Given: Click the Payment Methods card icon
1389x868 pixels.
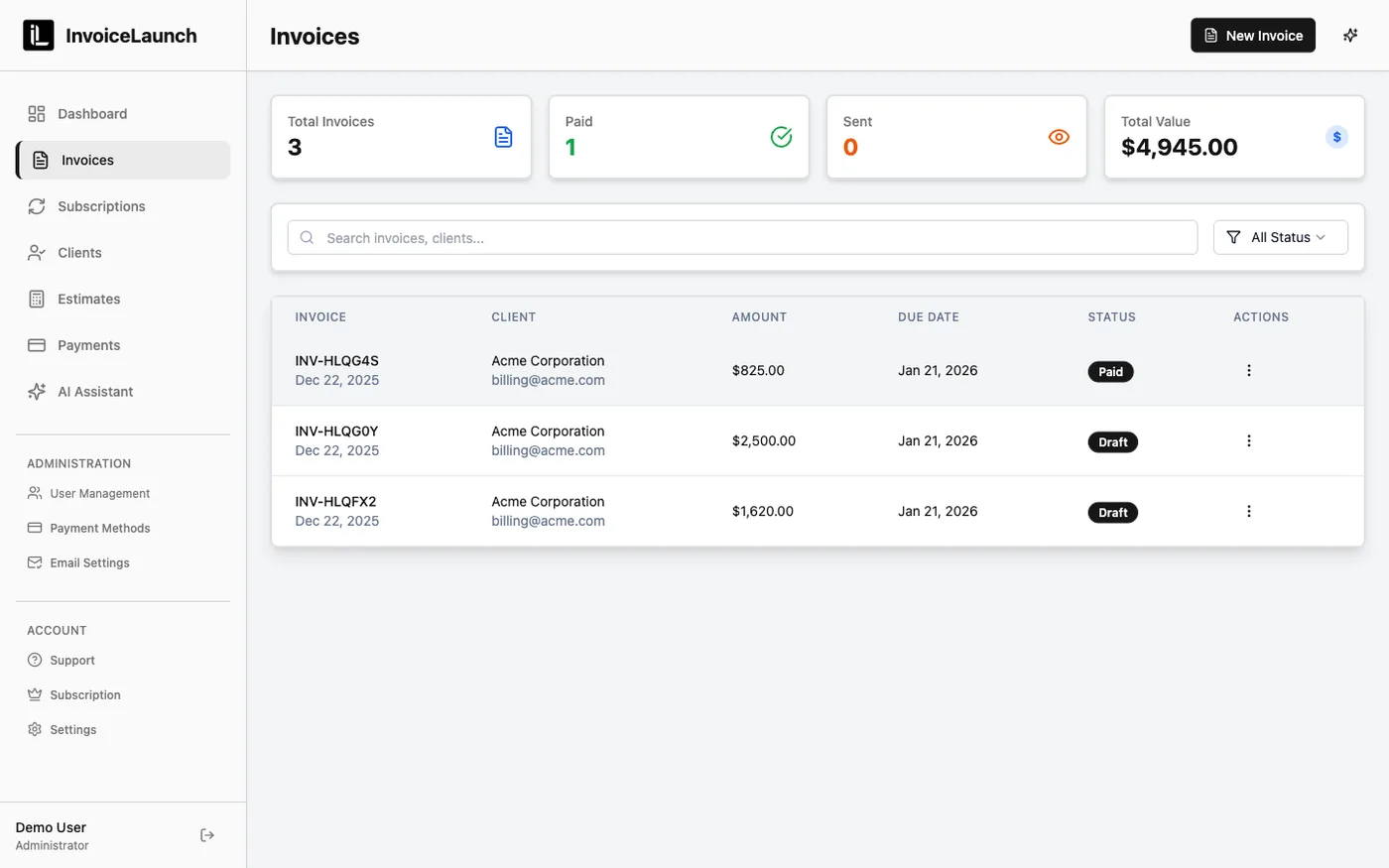Looking at the screenshot, I should 35,528.
